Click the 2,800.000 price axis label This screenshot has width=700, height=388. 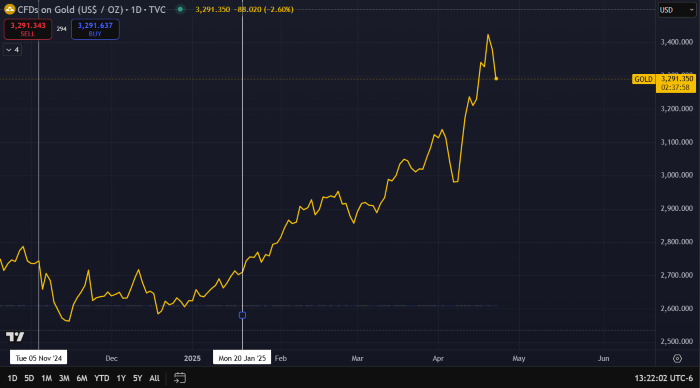677,242
